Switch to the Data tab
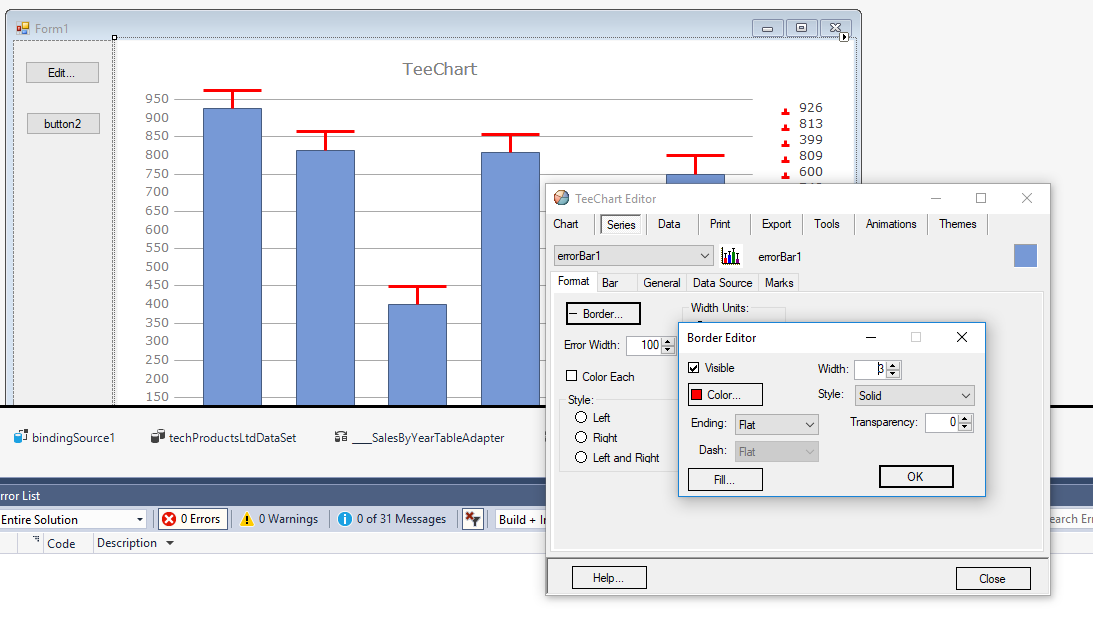 pos(668,224)
